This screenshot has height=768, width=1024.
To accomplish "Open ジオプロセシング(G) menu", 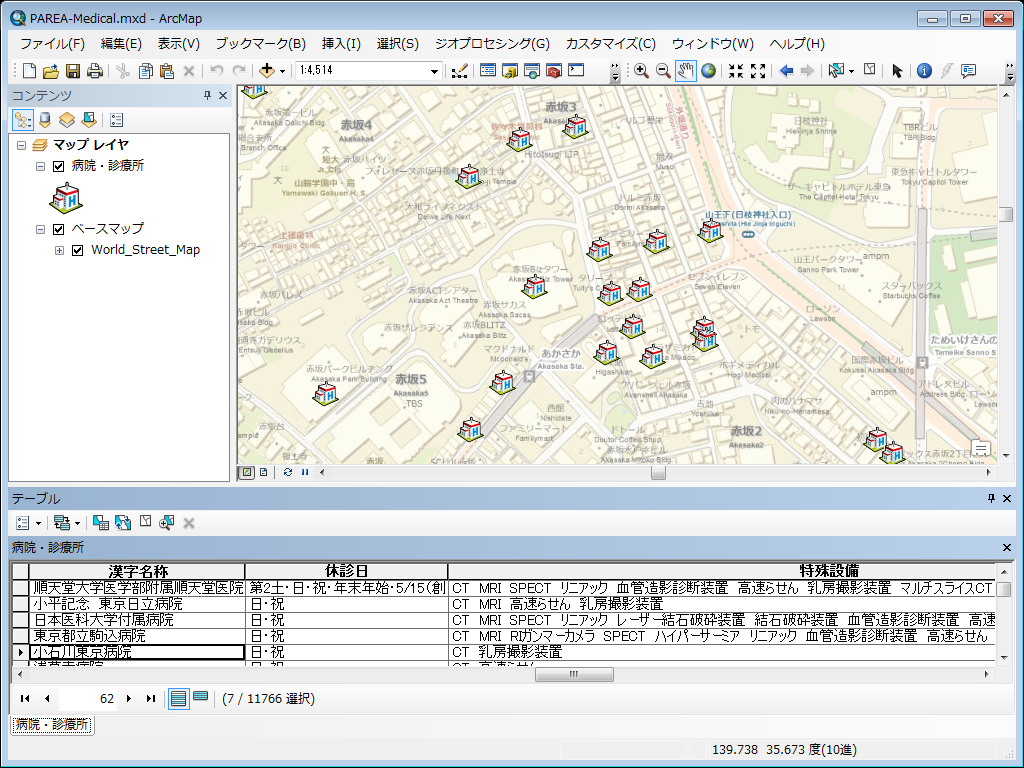I will pos(492,44).
